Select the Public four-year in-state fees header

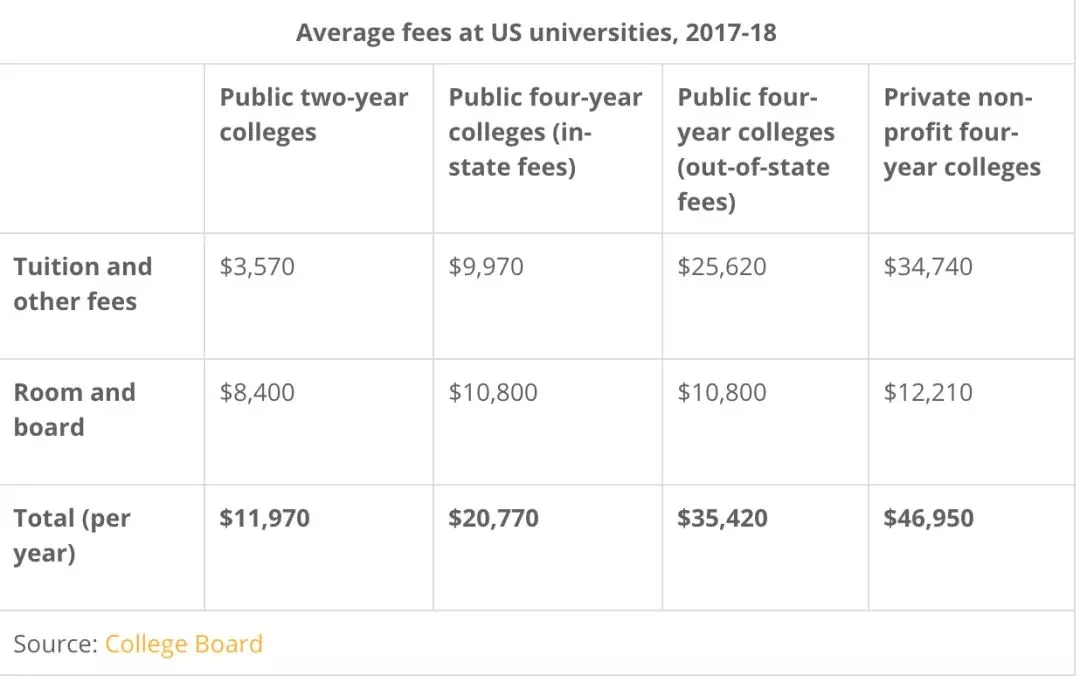(545, 132)
